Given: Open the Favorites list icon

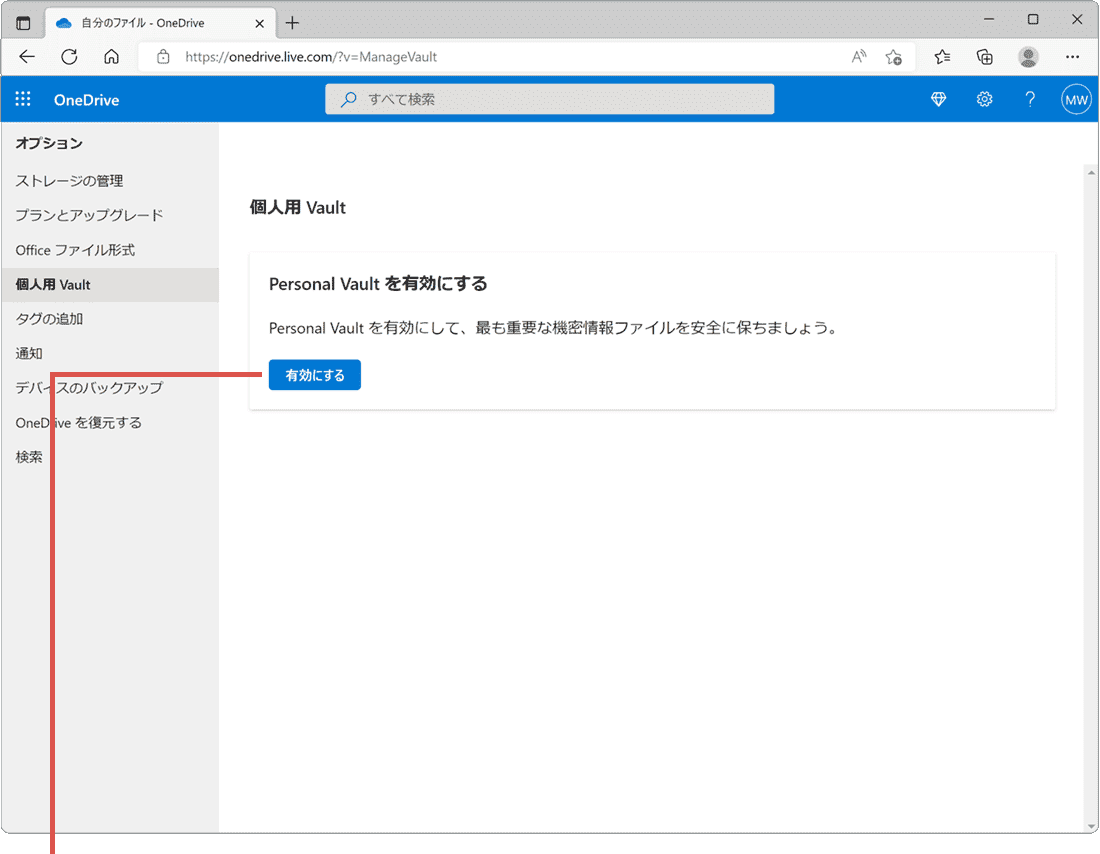Looking at the screenshot, I should (942, 57).
